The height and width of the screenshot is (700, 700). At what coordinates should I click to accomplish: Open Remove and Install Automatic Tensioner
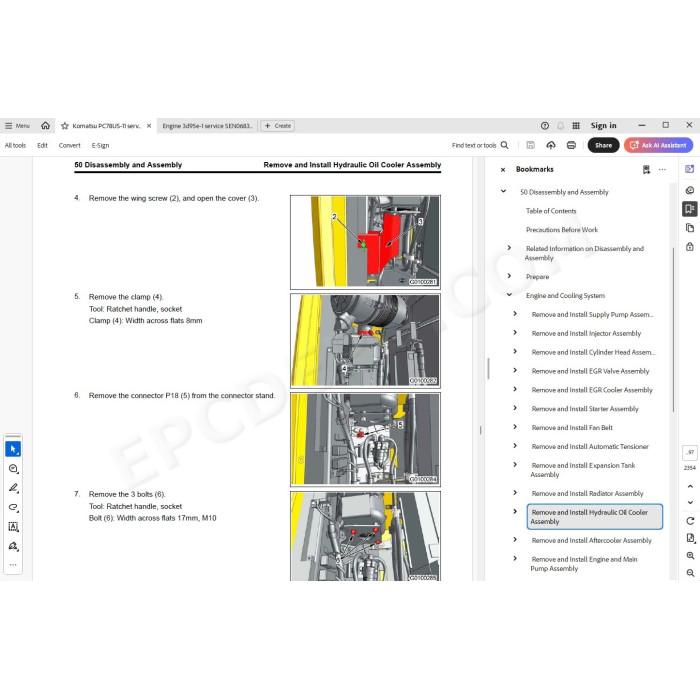click(590, 446)
